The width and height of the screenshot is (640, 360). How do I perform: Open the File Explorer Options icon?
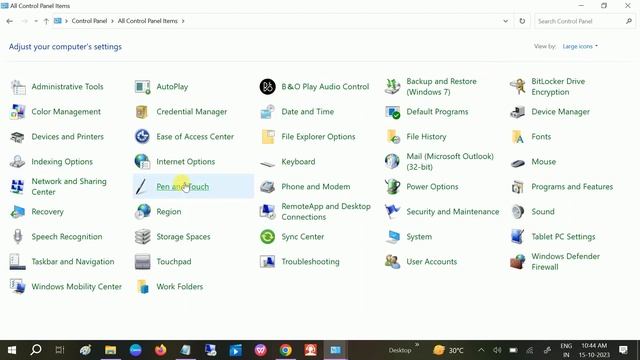pos(267,137)
